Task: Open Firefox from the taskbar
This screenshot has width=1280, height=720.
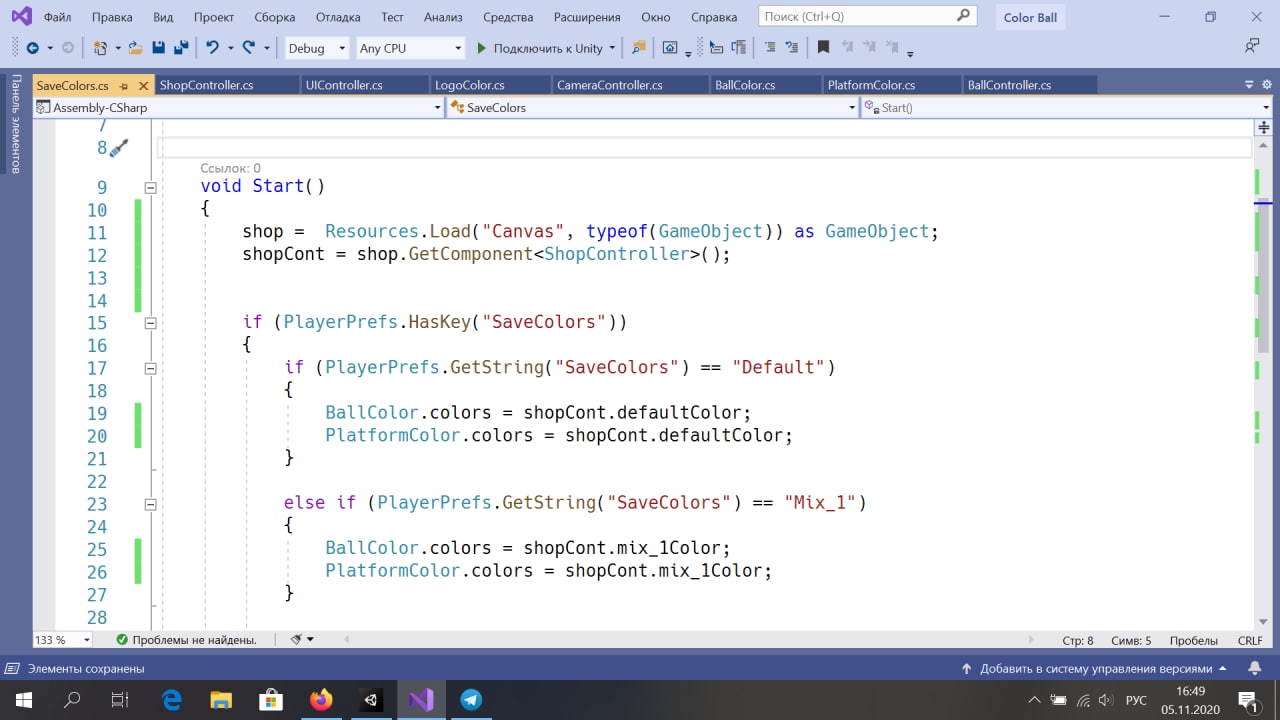Action: (321, 700)
